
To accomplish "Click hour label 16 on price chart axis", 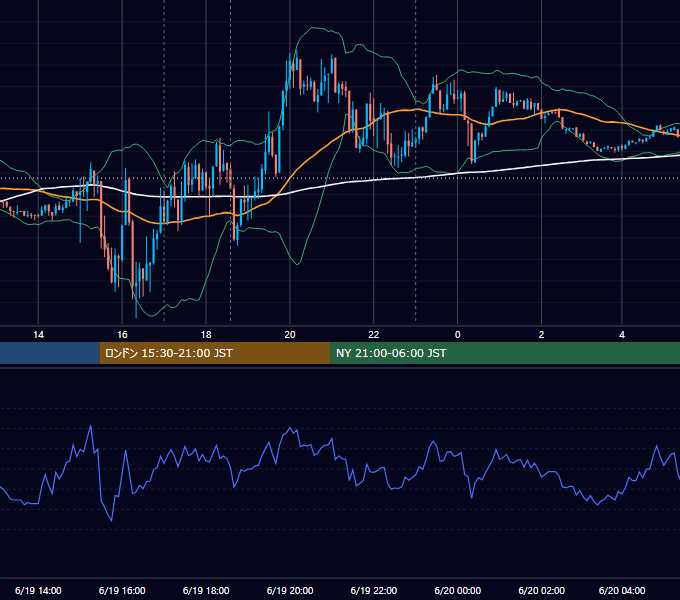I will [x=122, y=335].
